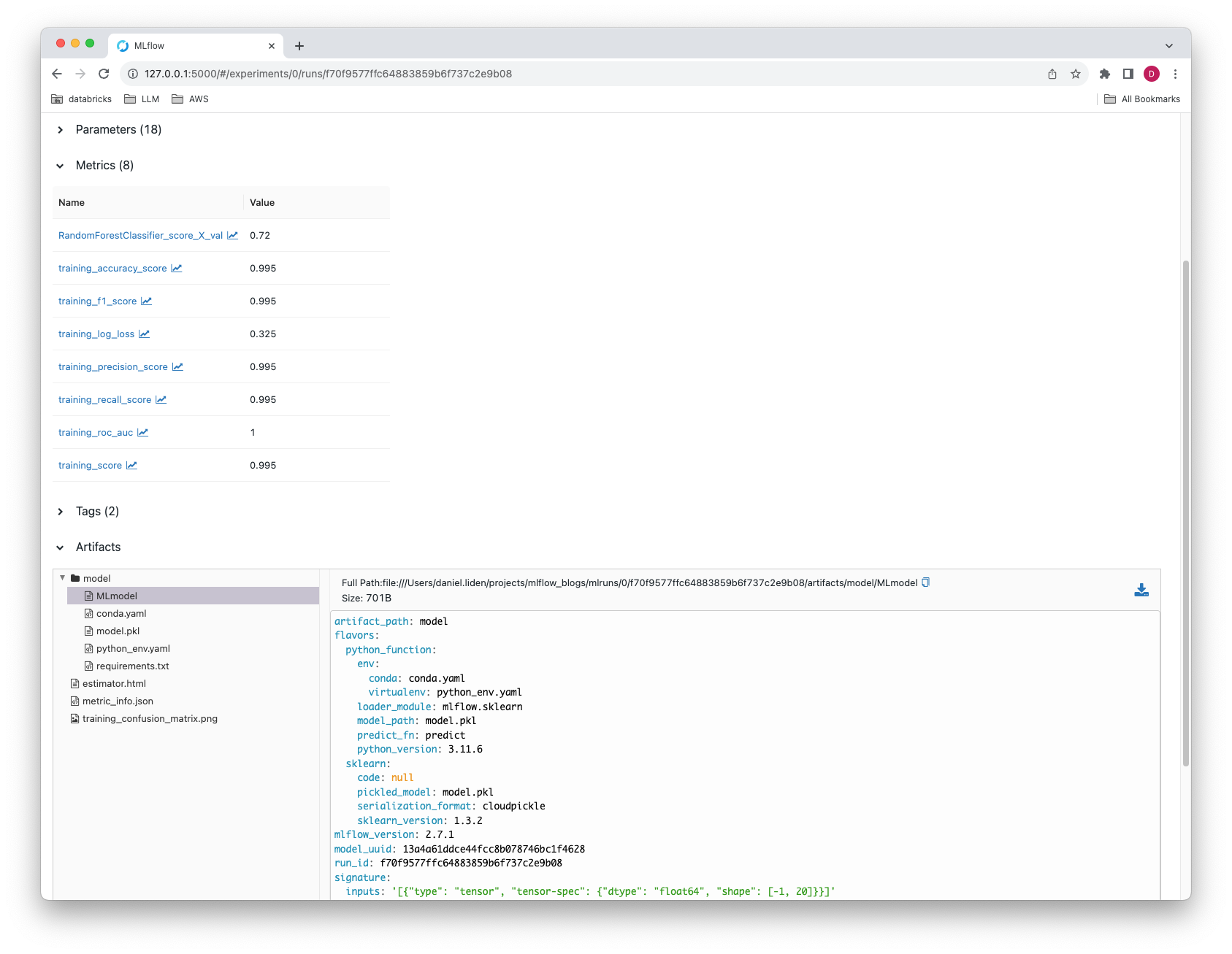Screen dimensions: 1232x954
Task: Open chart for training_accuracy_score metric
Action: pyautogui.click(x=176, y=268)
